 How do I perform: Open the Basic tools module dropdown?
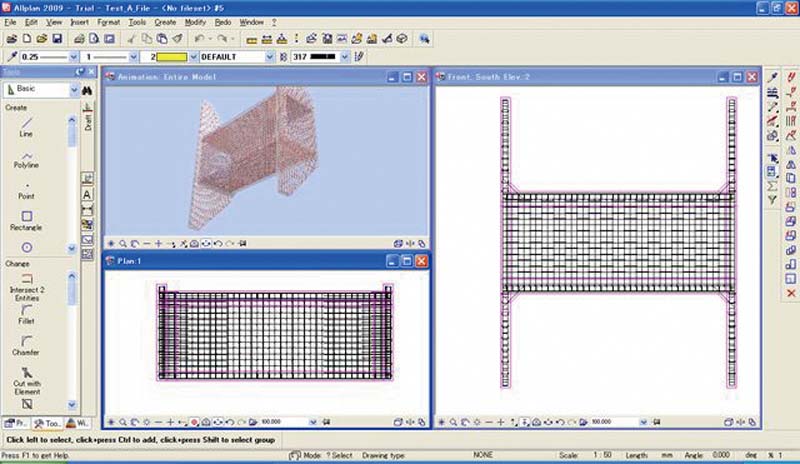coord(73,90)
